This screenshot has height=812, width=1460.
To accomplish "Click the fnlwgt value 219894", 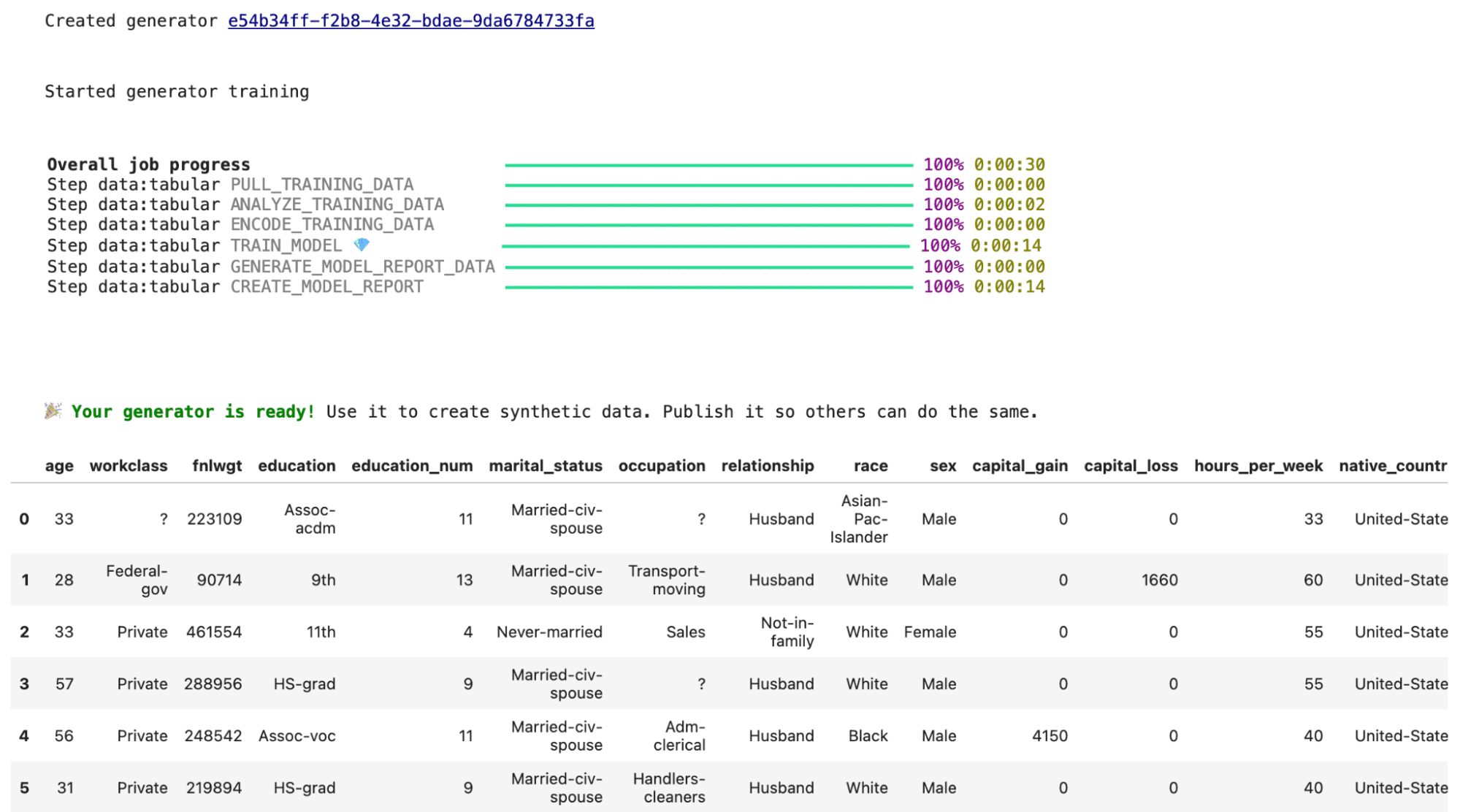I will tap(214, 787).
